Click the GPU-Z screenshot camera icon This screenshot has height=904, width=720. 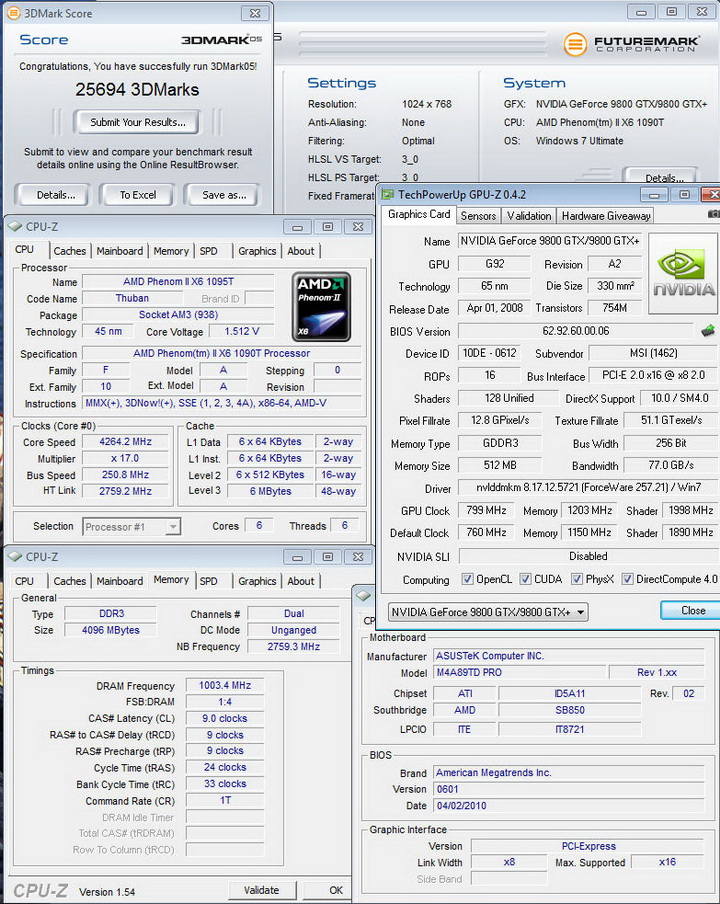click(714, 214)
